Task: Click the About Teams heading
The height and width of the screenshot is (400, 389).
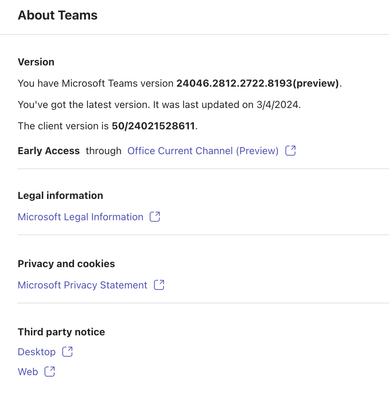Action: pos(58,15)
